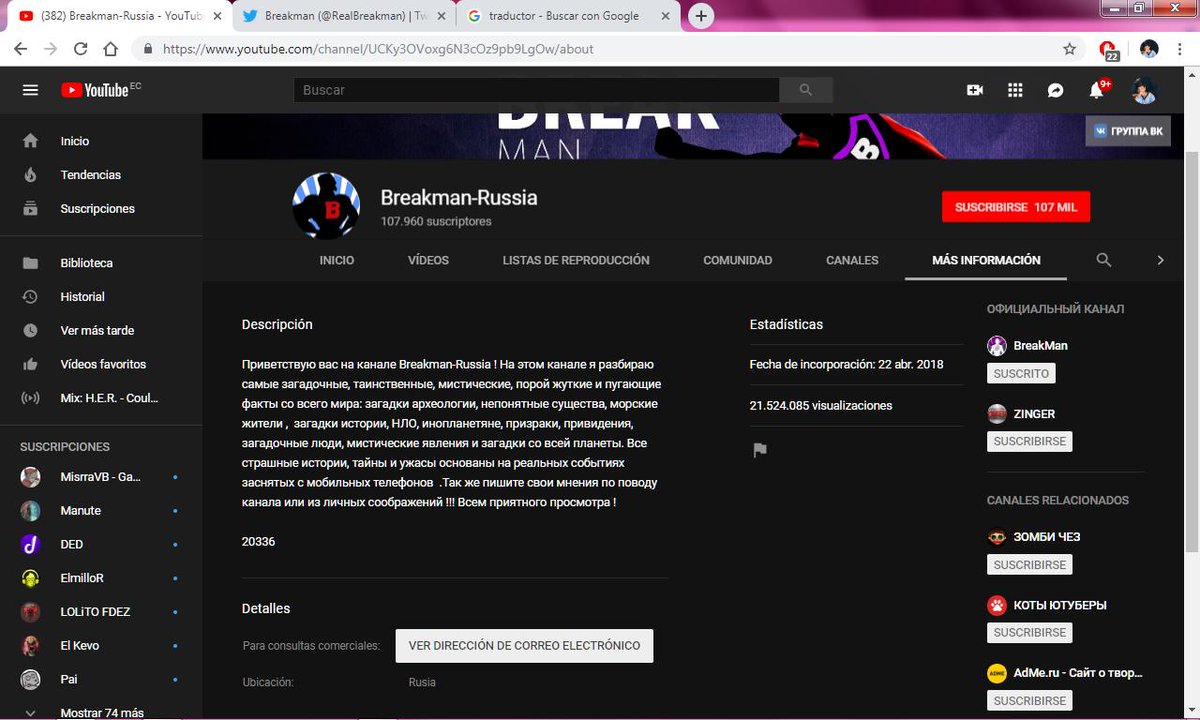Click the Buscar search field
1200x720 pixels.
536,90
